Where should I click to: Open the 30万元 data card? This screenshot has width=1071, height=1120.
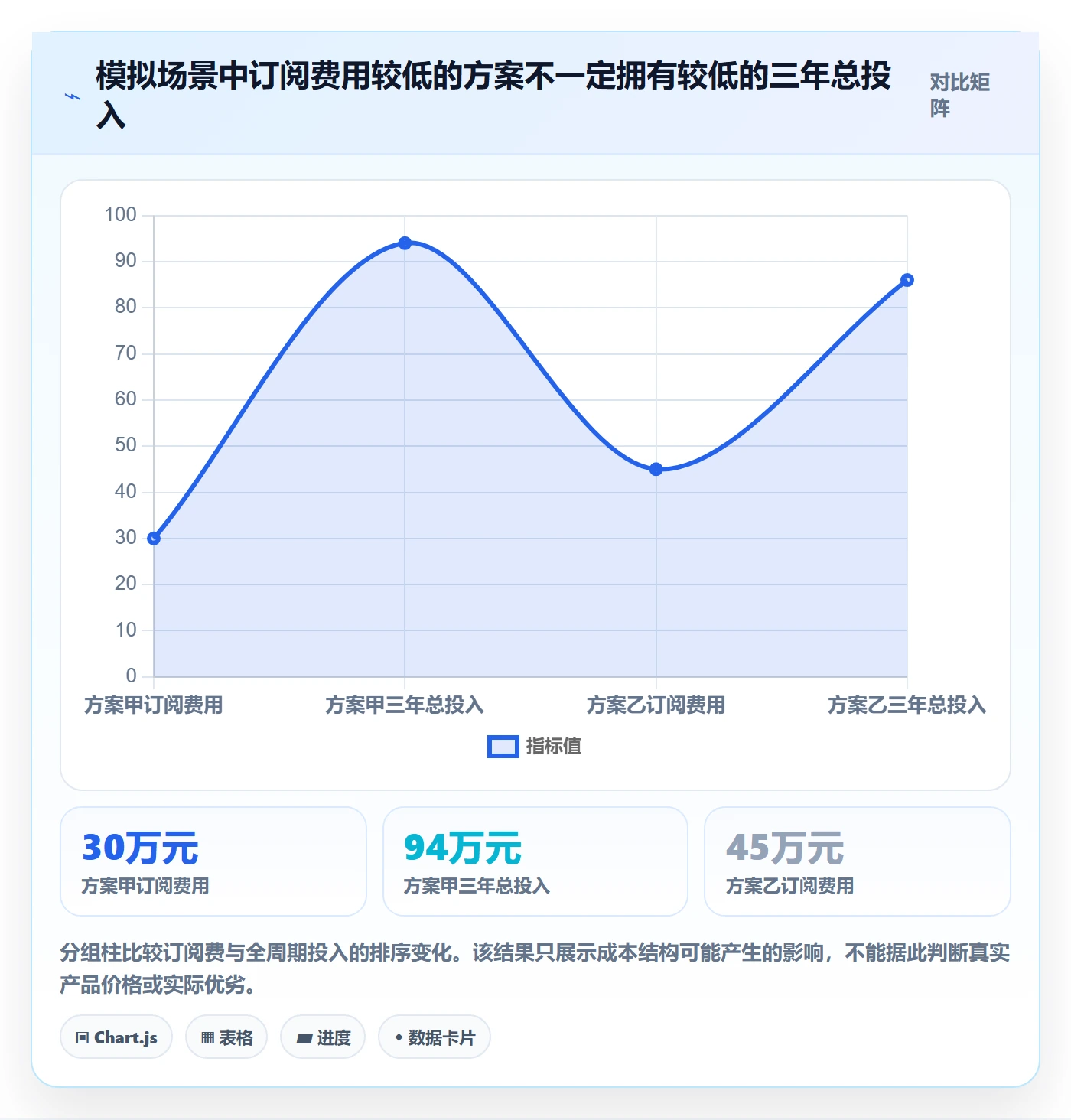coord(213,861)
